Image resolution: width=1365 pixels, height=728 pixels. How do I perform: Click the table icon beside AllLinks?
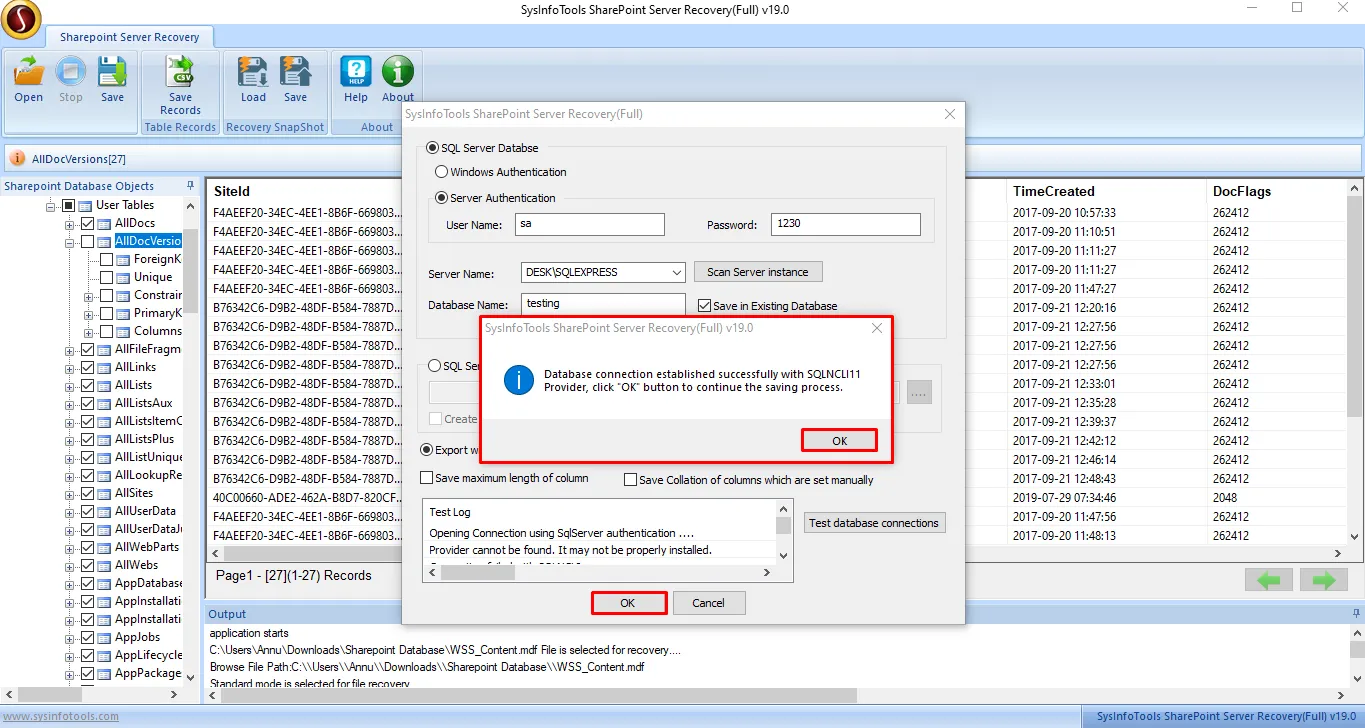coord(105,367)
